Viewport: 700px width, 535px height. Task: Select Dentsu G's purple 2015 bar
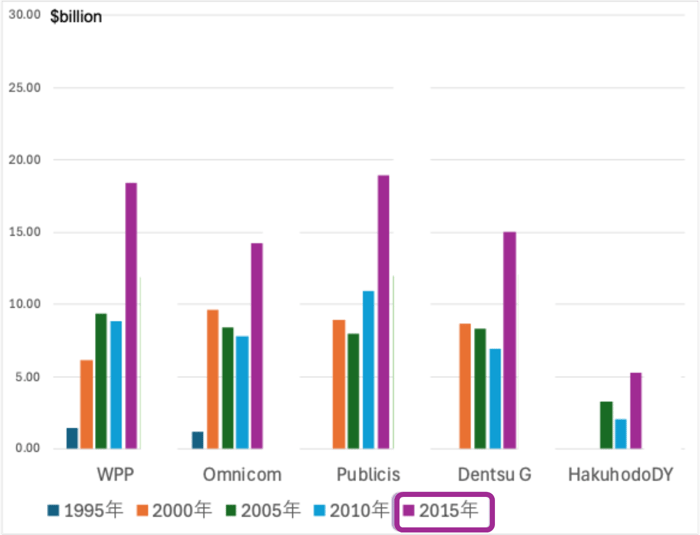(510, 340)
